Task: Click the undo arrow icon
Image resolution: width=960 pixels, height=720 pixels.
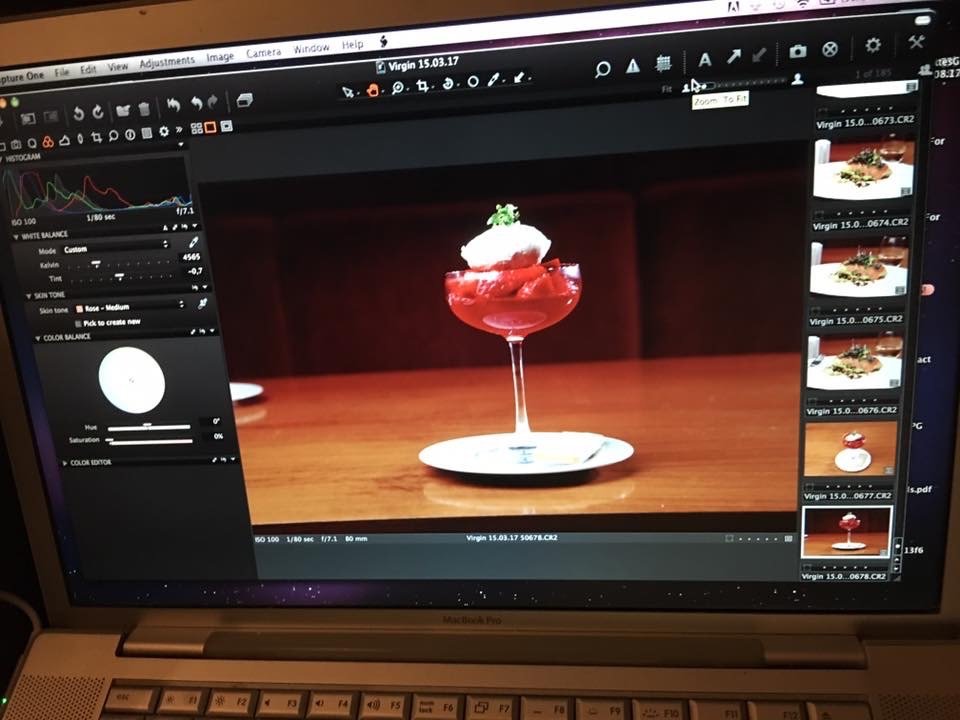Action: tap(196, 103)
